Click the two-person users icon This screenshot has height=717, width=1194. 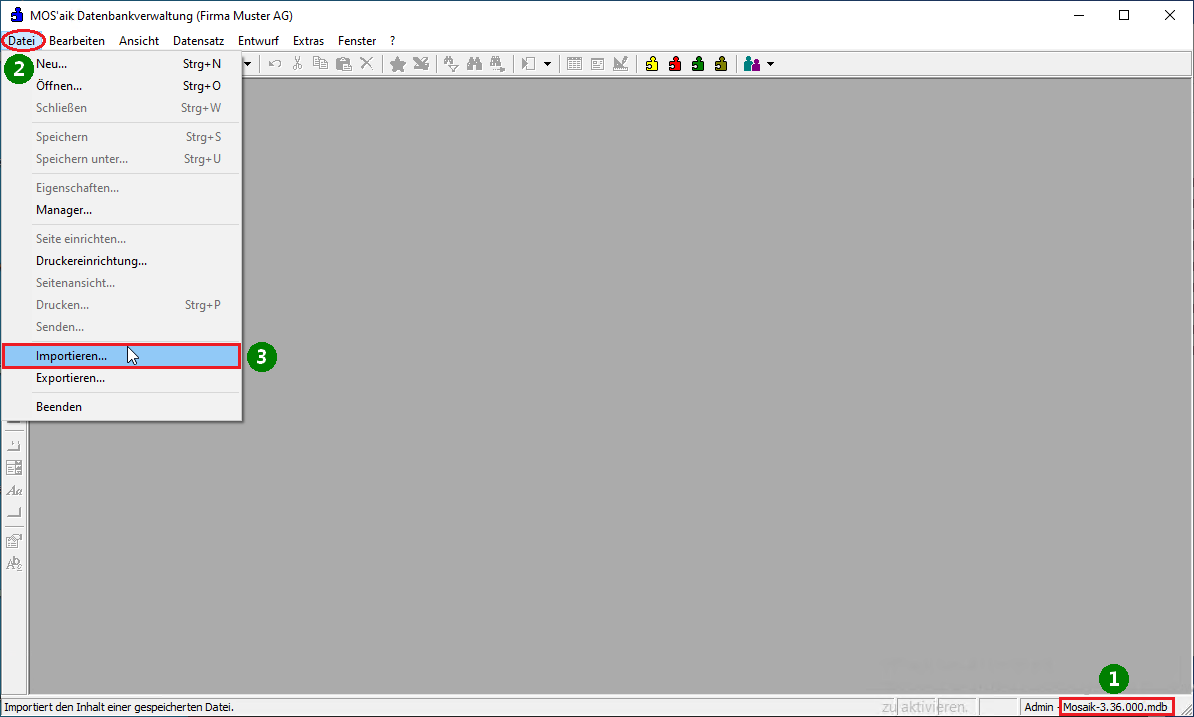pyautogui.click(x=752, y=64)
